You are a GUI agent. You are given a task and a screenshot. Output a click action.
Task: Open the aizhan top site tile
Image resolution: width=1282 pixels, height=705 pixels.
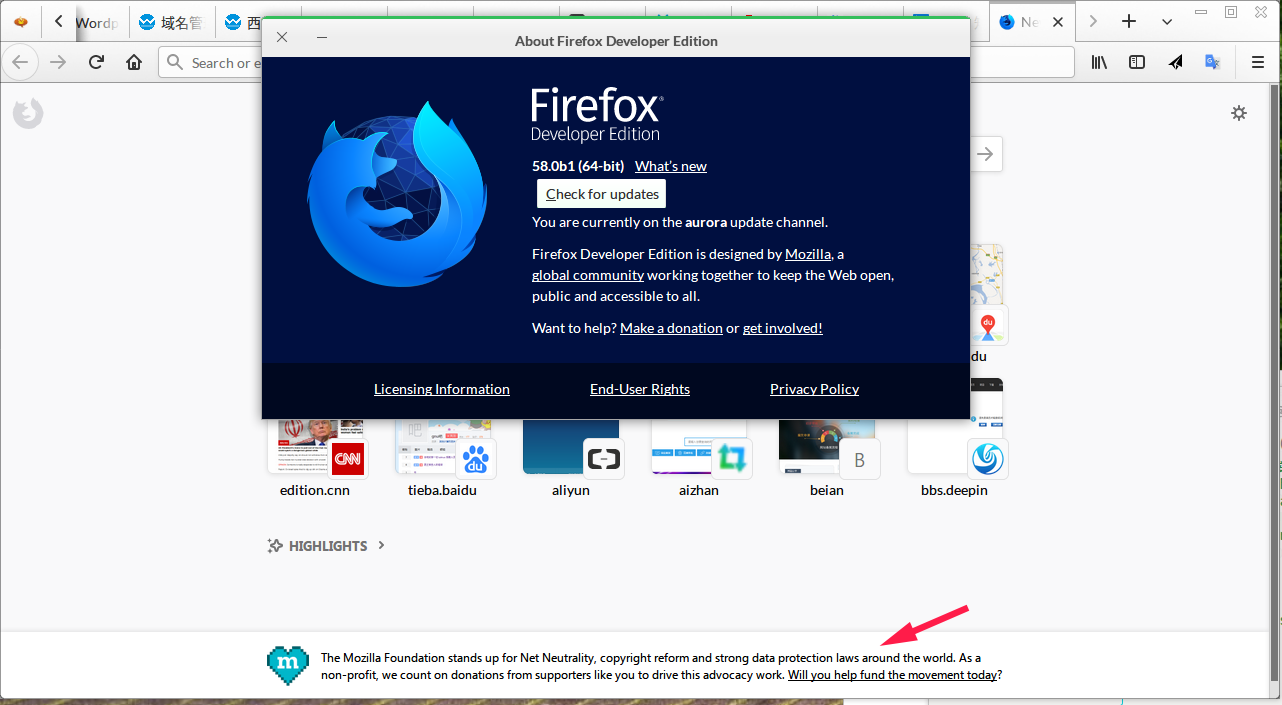tap(699, 460)
